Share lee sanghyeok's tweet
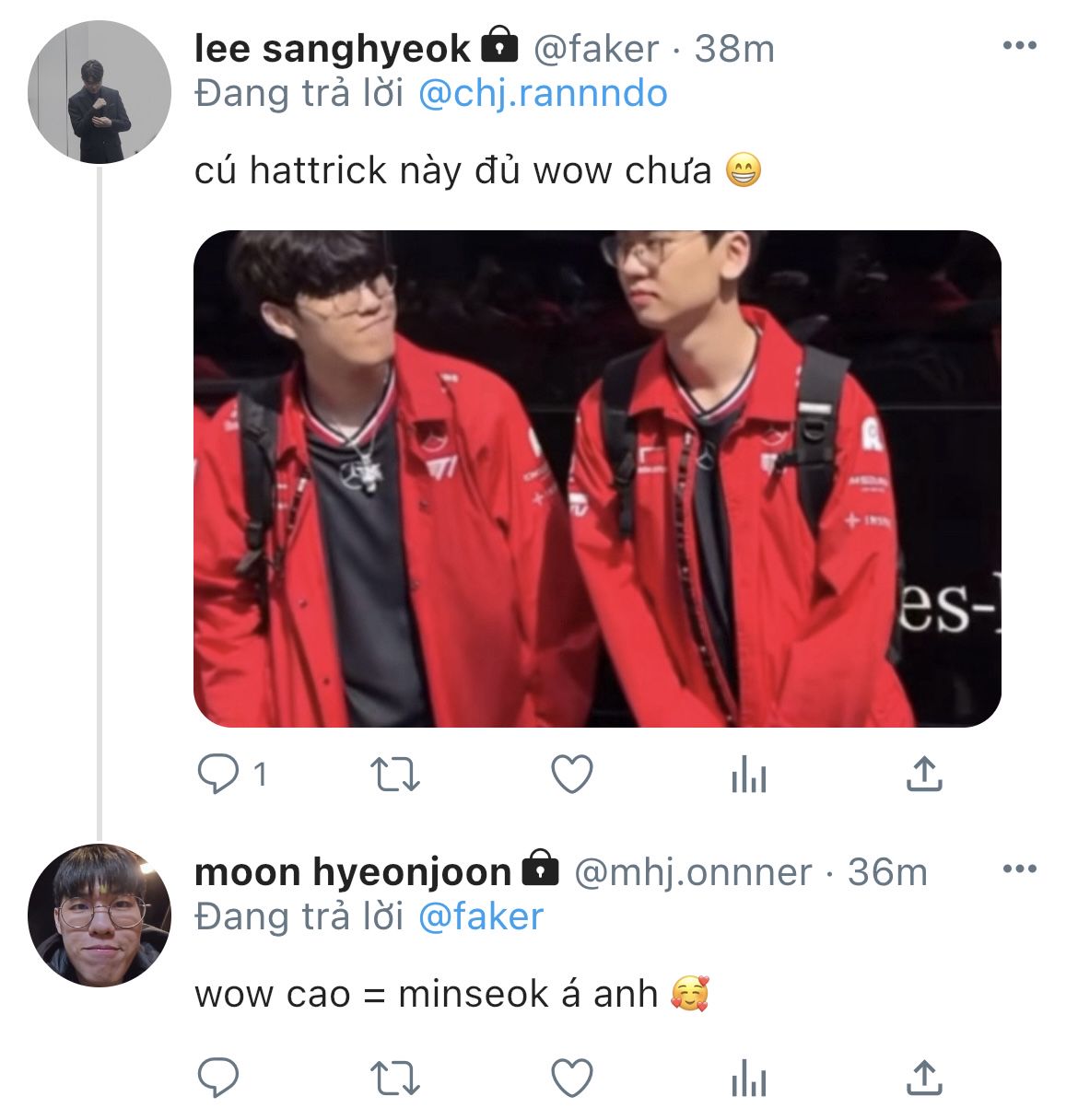This screenshot has height=1120, width=1078. pyautogui.click(x=924, y=775)
